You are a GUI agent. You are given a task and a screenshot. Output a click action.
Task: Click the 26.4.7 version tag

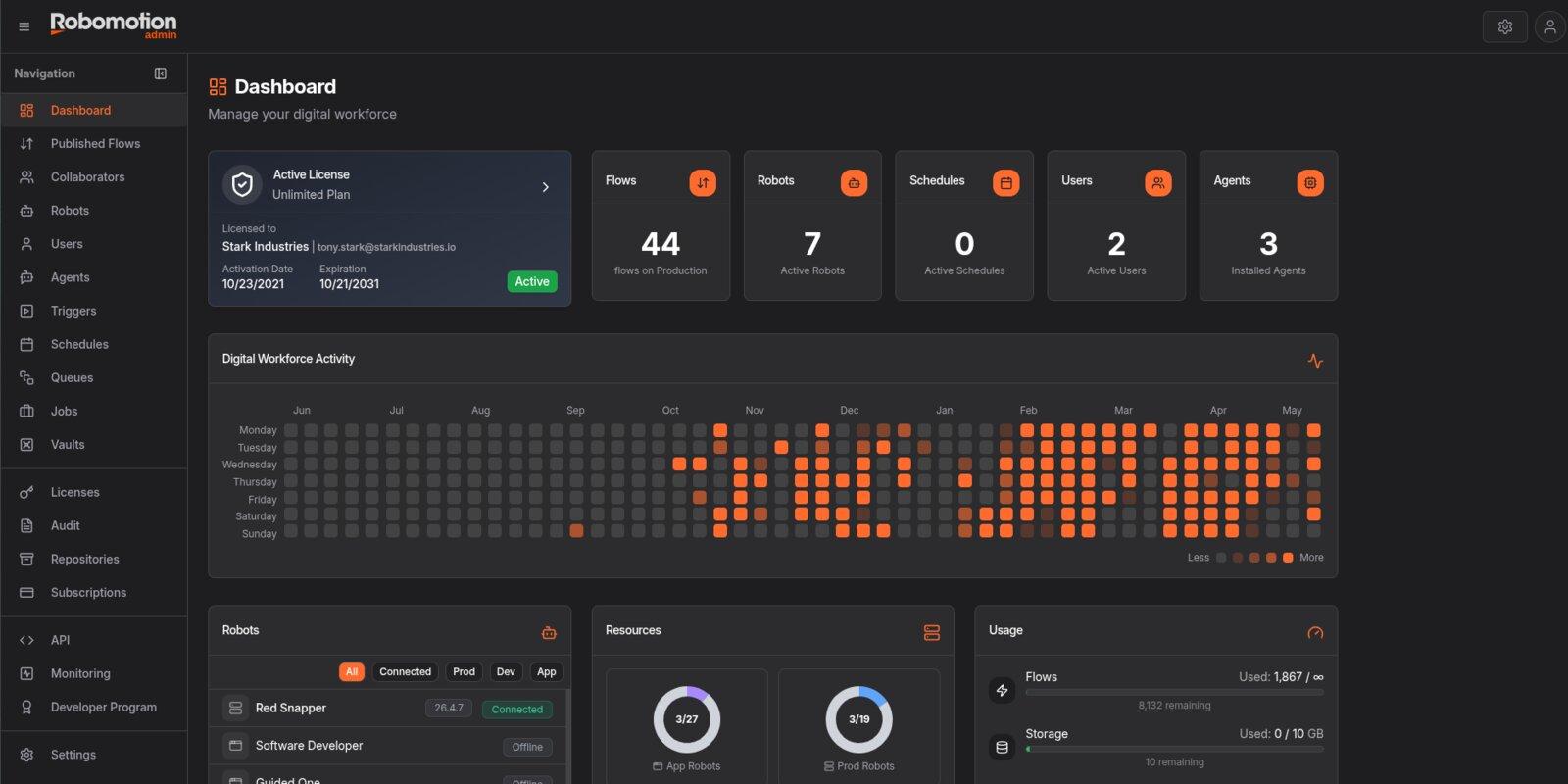449,708
